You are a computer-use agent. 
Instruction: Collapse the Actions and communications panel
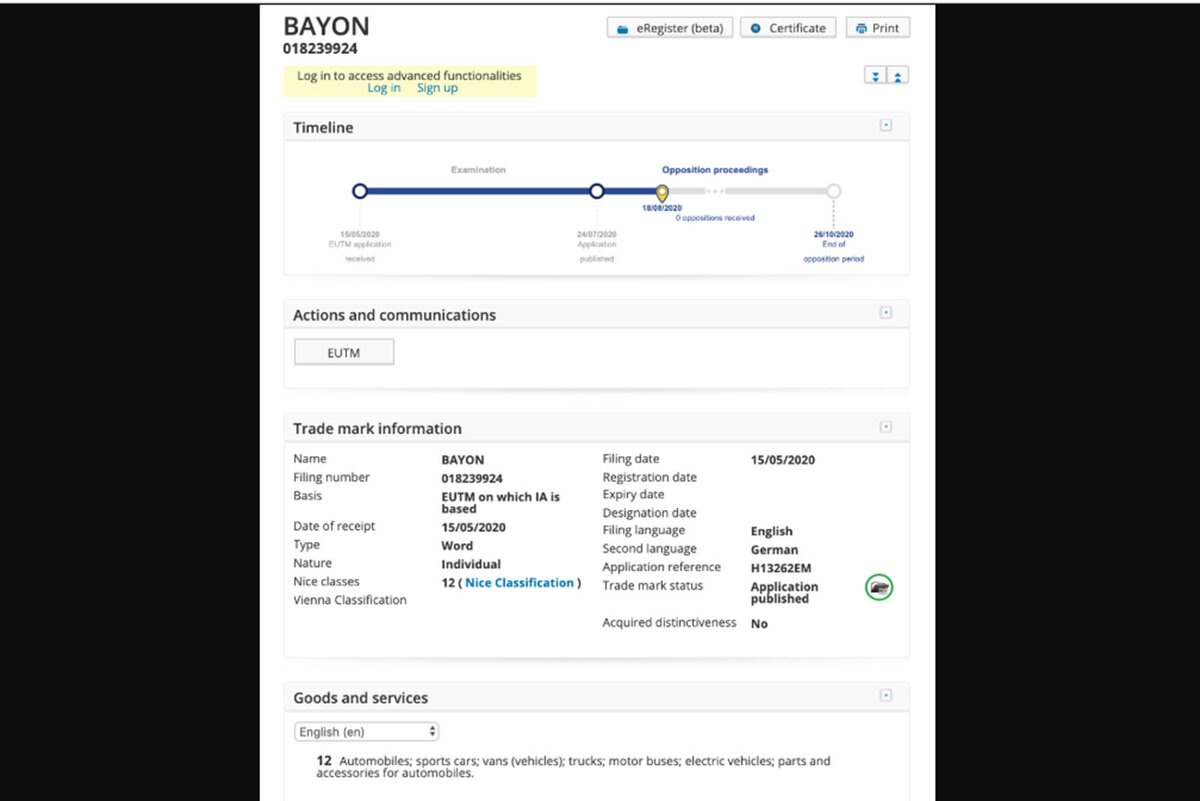pos(885,313)
